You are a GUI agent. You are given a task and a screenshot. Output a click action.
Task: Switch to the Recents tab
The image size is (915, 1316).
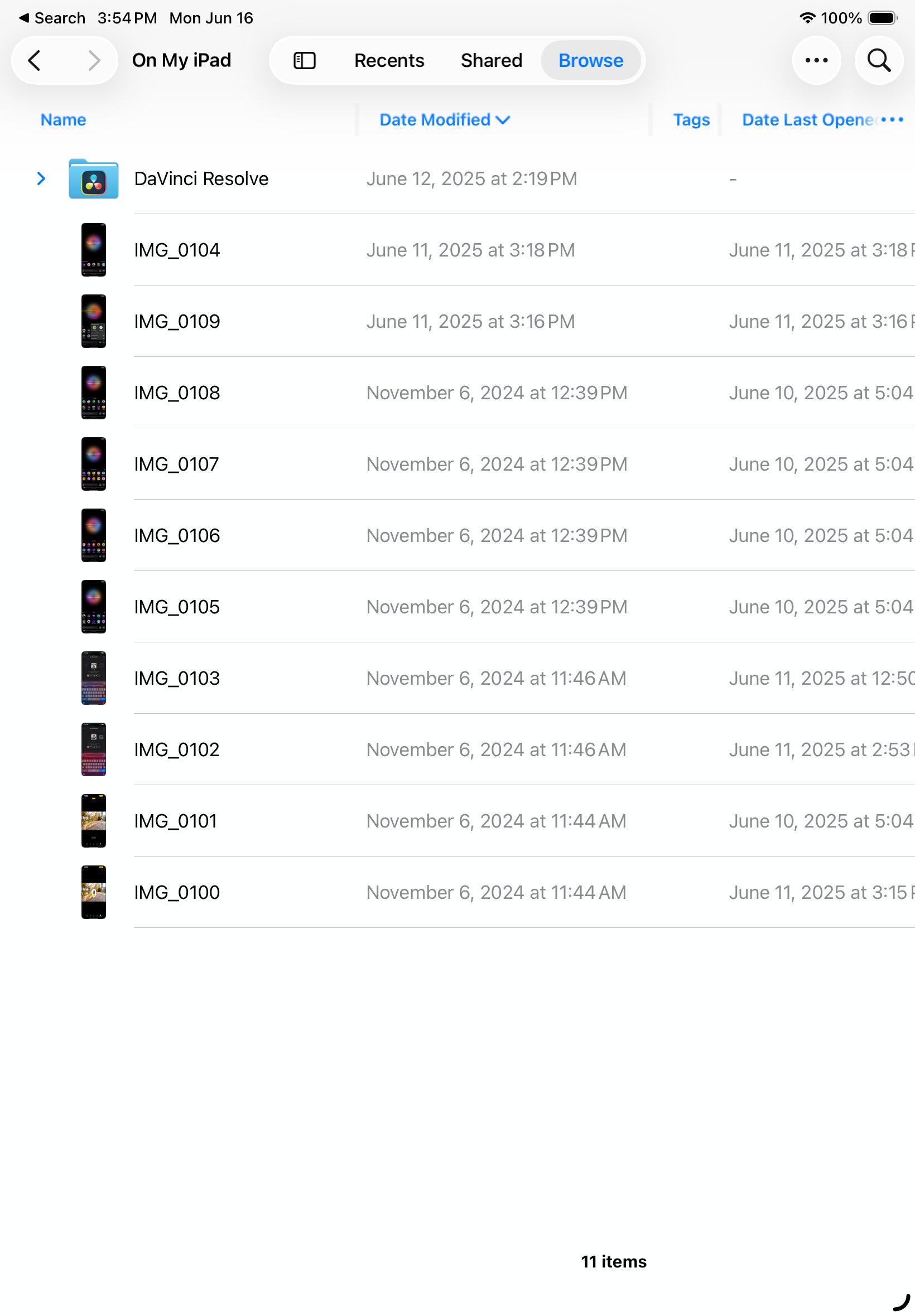(x=389, y=60)
